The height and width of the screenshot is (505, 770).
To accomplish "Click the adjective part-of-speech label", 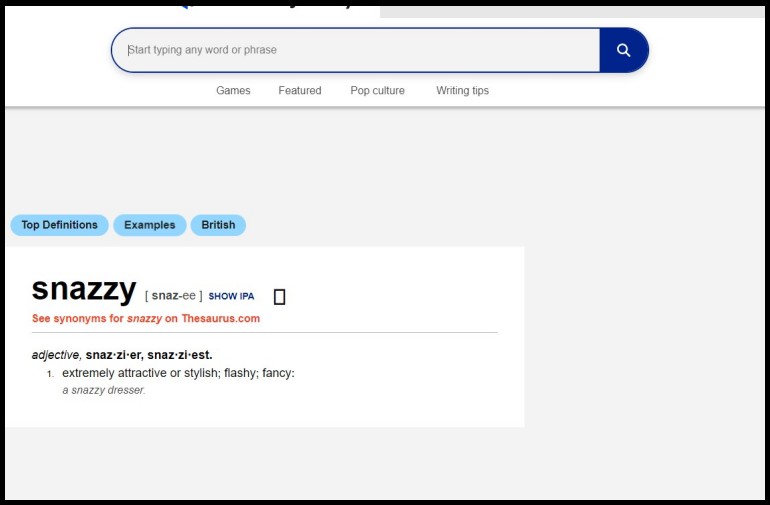I will click(55, 355).
